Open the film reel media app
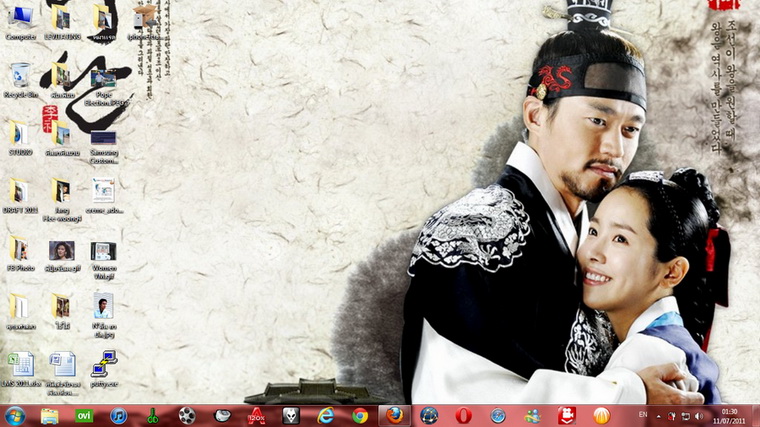The height and width of the screenshot is (427, 760). (187, 416)
